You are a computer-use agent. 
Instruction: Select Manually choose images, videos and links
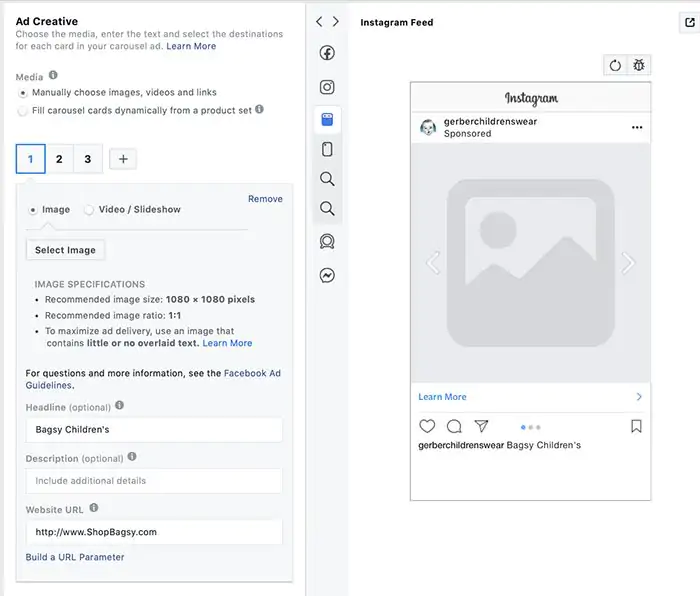point(22,93)
